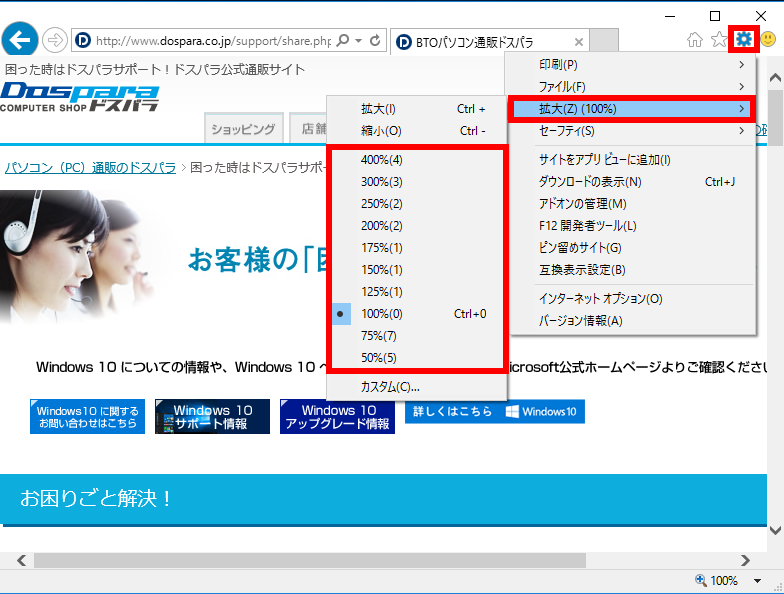This screenshot has width=784, height=594.
Task: Set zoom to 300%(3)
Action: point(417,182)
